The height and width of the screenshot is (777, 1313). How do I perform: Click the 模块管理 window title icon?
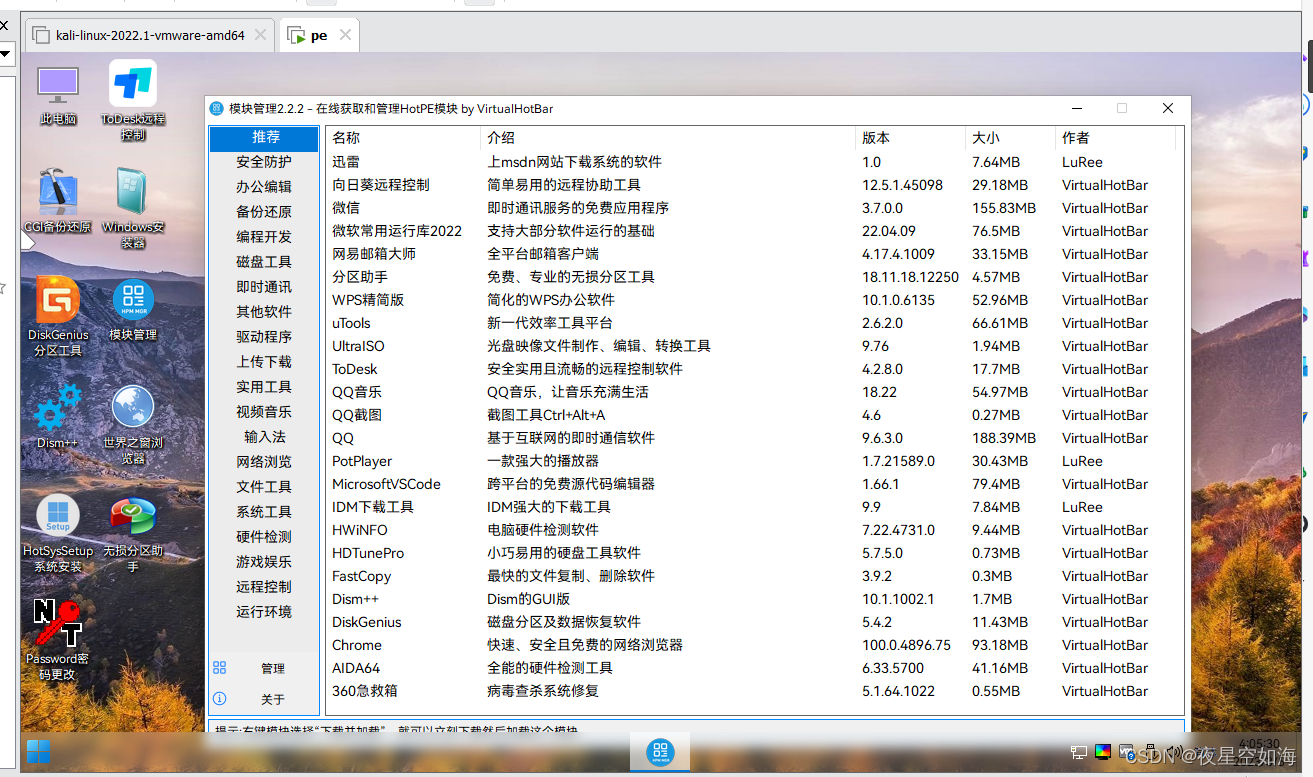216,108
